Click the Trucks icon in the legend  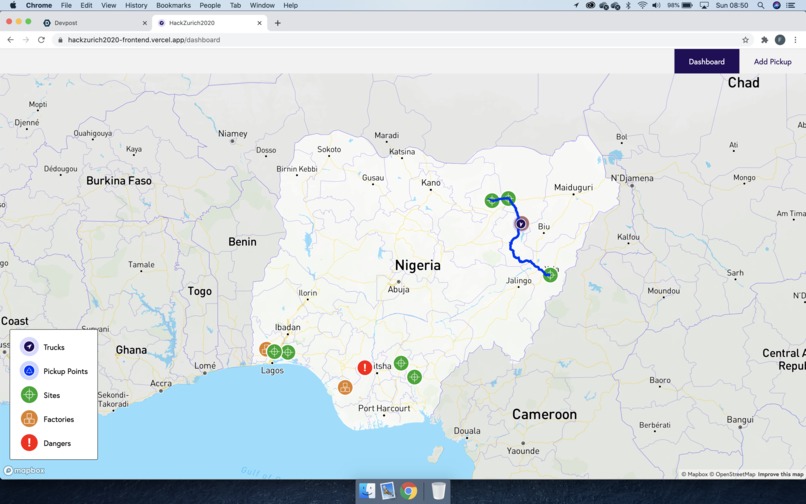(x=29, y=347)
